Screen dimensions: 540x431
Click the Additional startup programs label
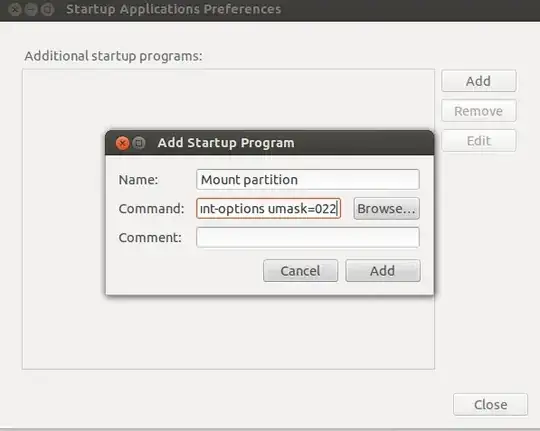[x=113, y=56]
